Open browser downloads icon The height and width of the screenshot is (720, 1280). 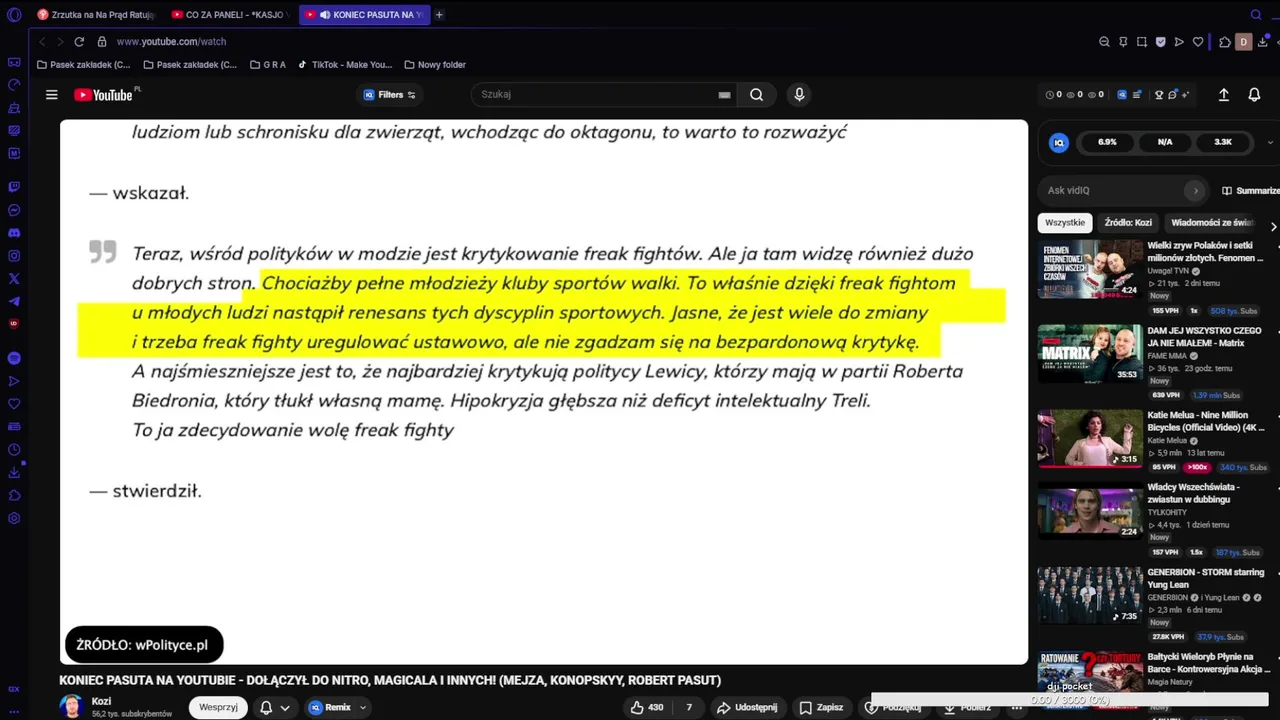(x=1263, y=42)
